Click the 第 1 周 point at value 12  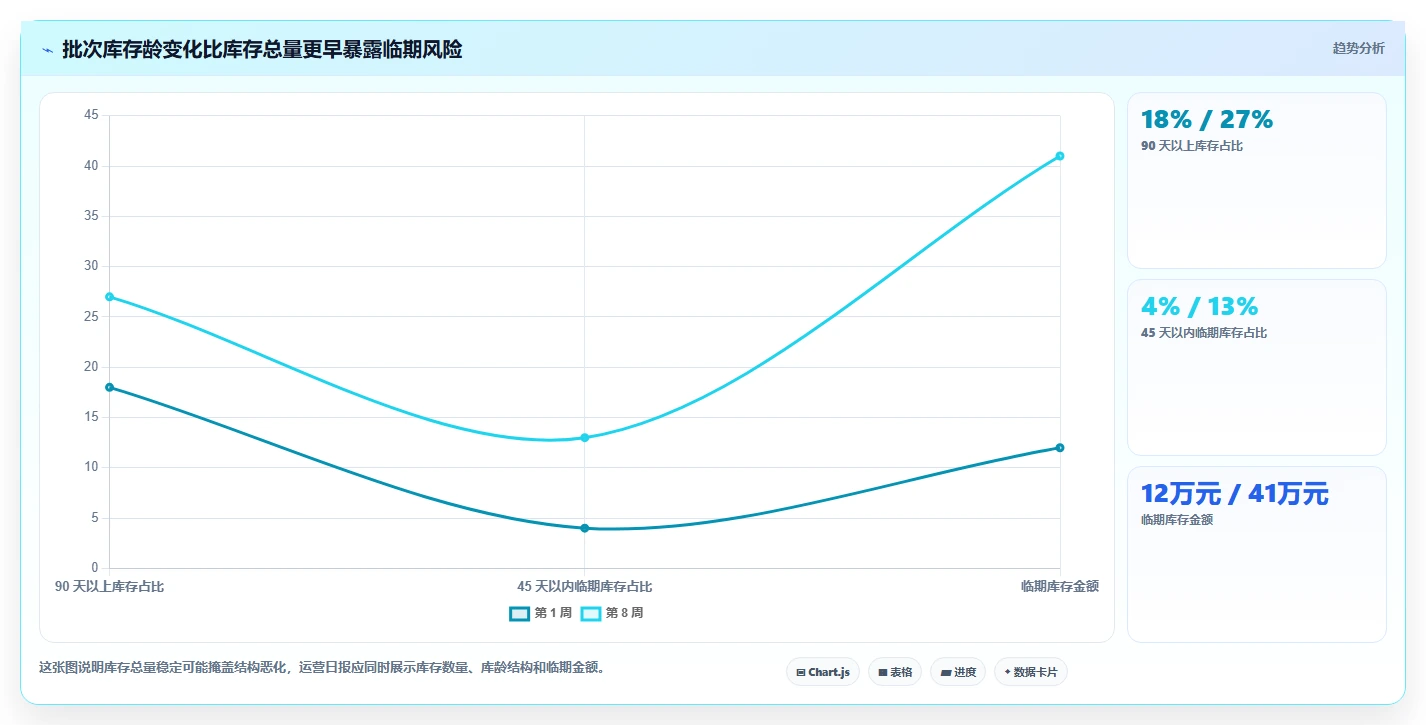tap(1060, 447)
